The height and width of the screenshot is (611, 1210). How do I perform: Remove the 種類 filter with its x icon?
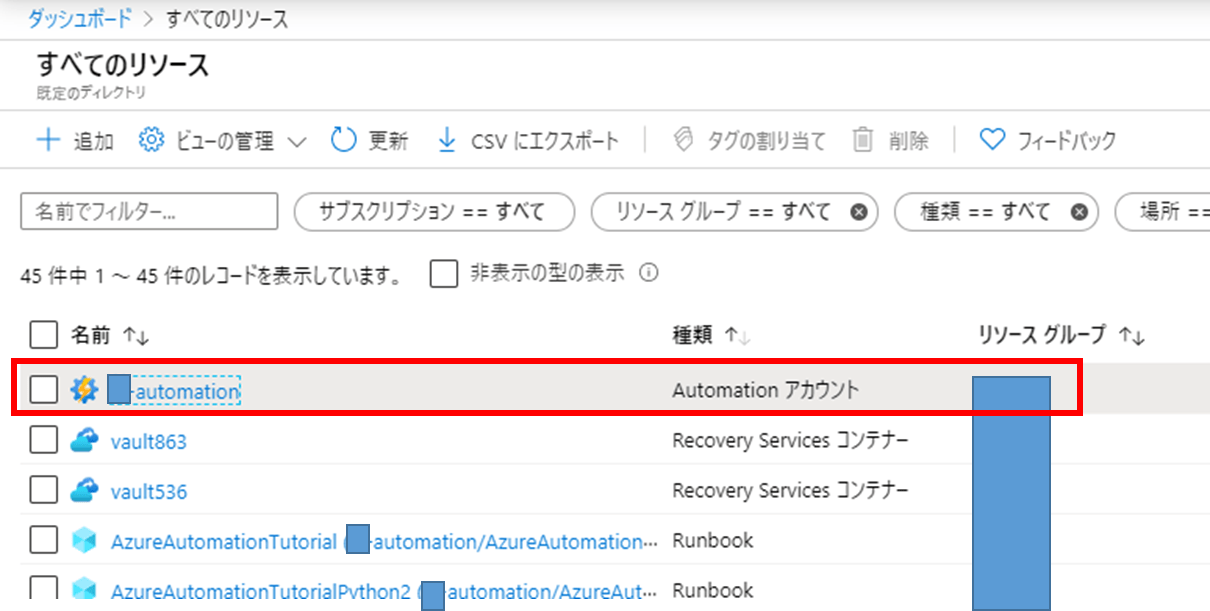click(x=1078, y=212)
